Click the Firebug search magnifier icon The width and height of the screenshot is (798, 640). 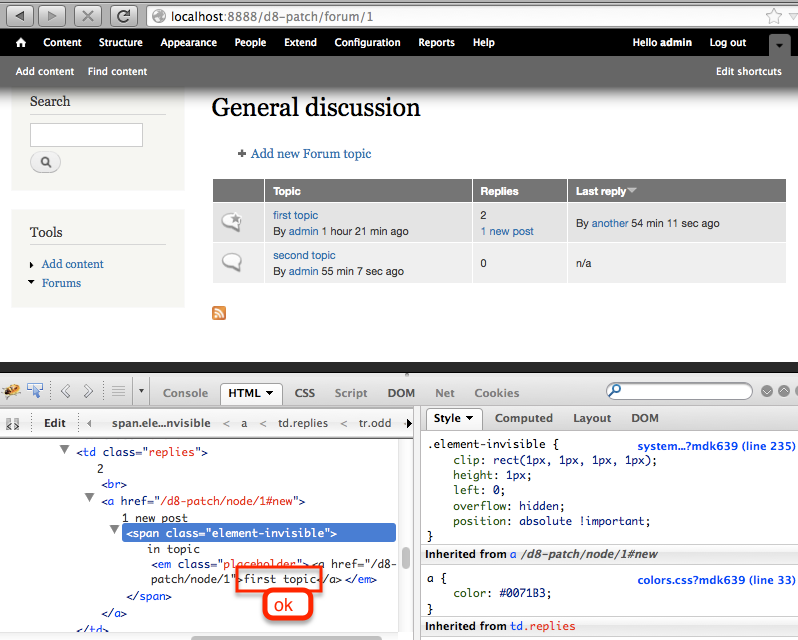(x=615, y=390)
